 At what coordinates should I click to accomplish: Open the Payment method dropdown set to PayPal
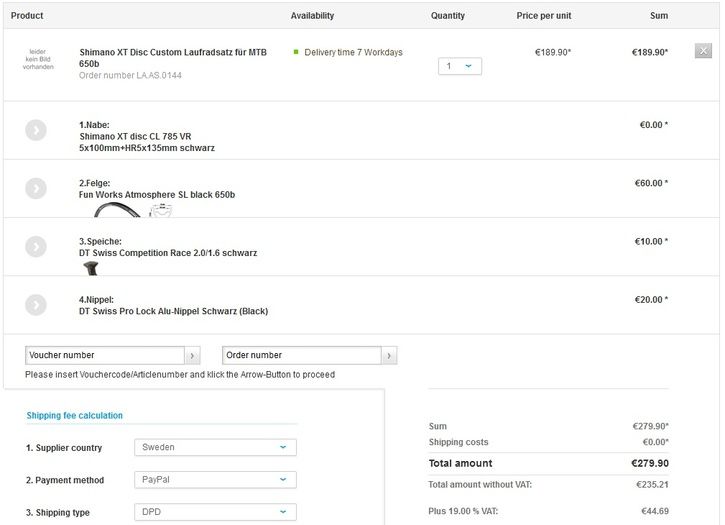(215, 480)
